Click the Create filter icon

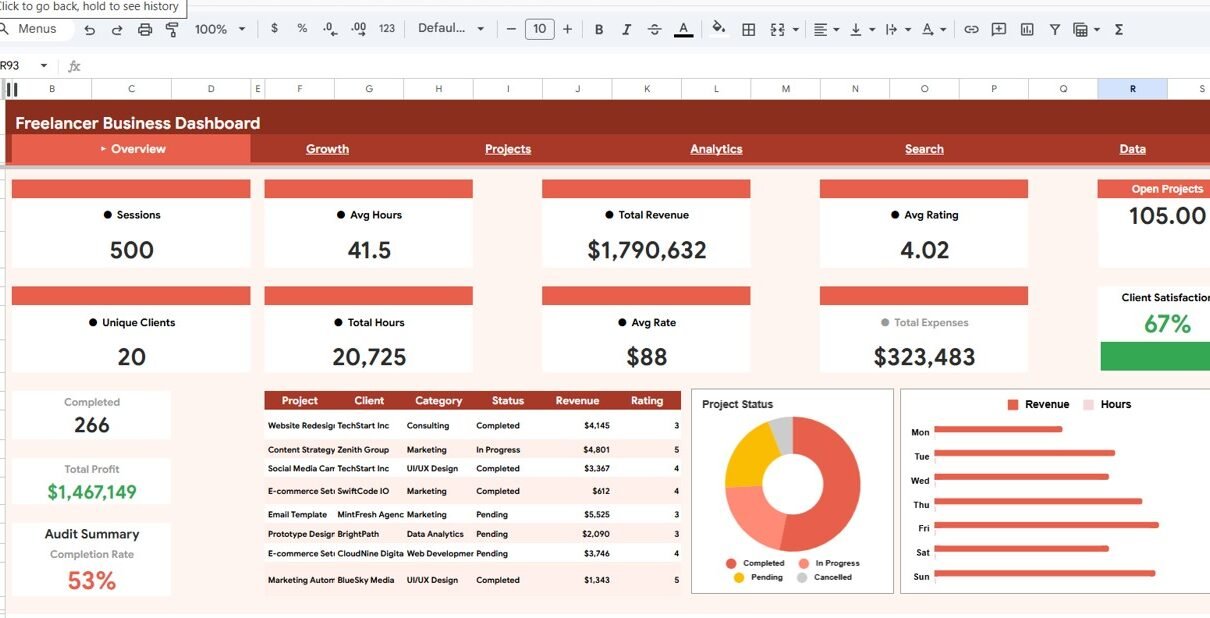tap(1055, 30)
